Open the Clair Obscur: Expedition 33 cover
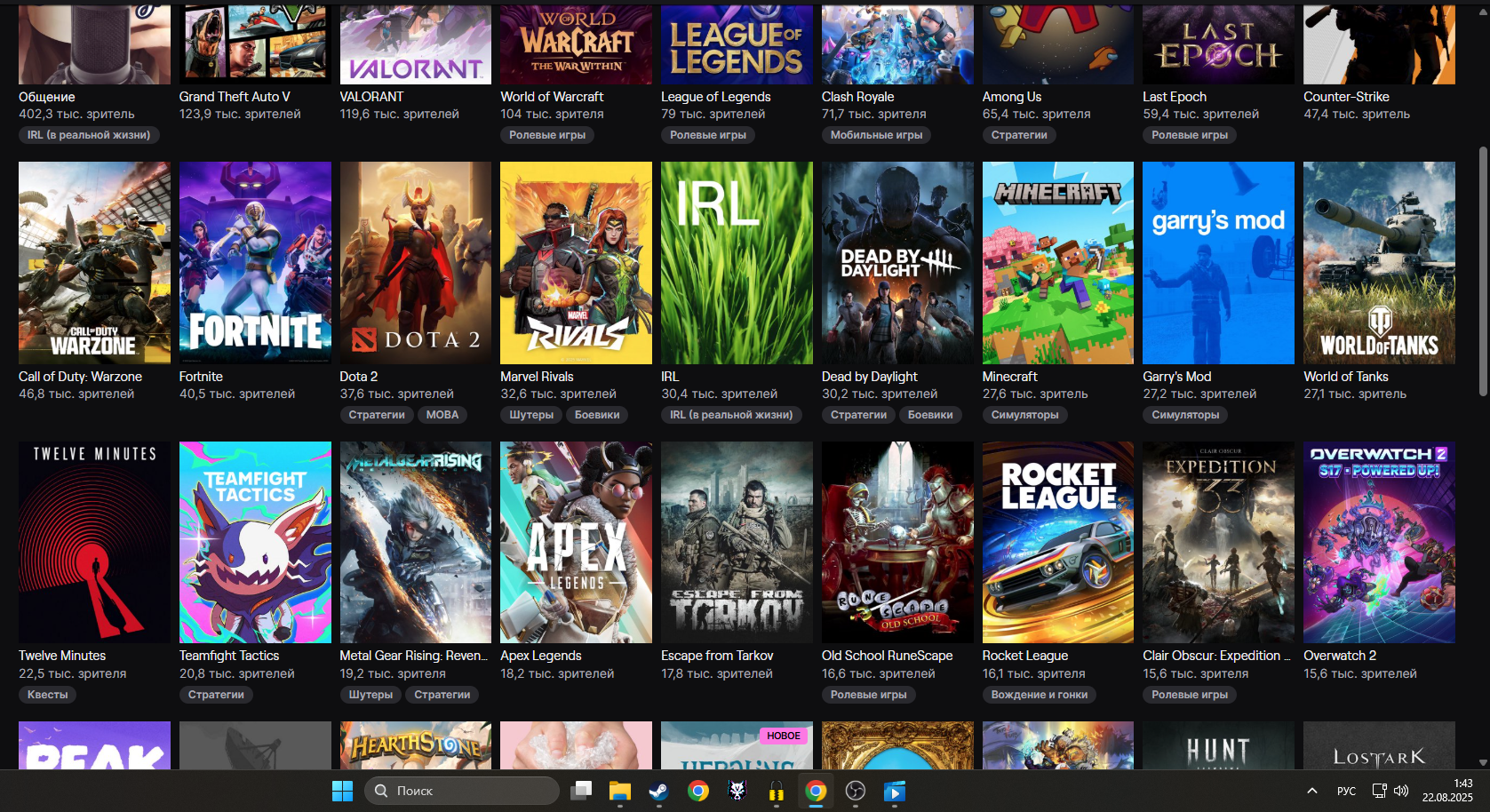1490x812 pixels. pos(1218,543)
